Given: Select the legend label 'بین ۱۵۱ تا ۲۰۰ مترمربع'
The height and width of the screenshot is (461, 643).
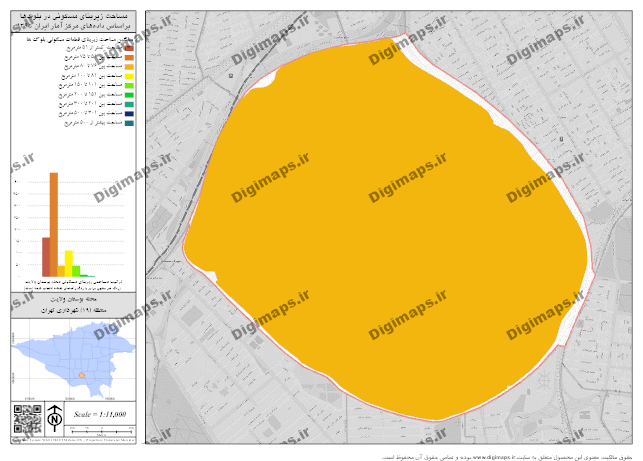Looking at the screenshot, I should pyautogui.click(x=91, y=95).
